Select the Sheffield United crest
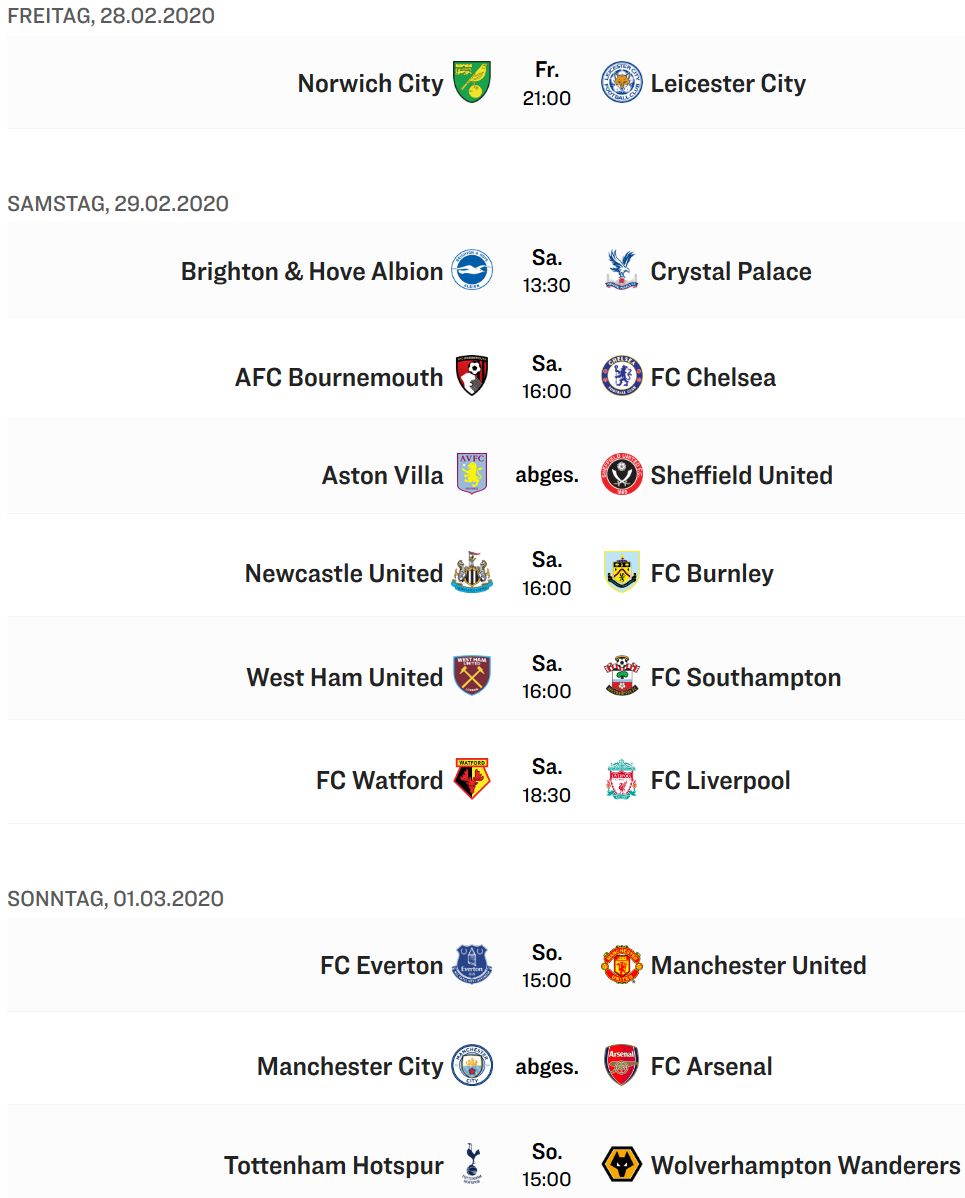The image size is (965, 1198). click(621, 474)
